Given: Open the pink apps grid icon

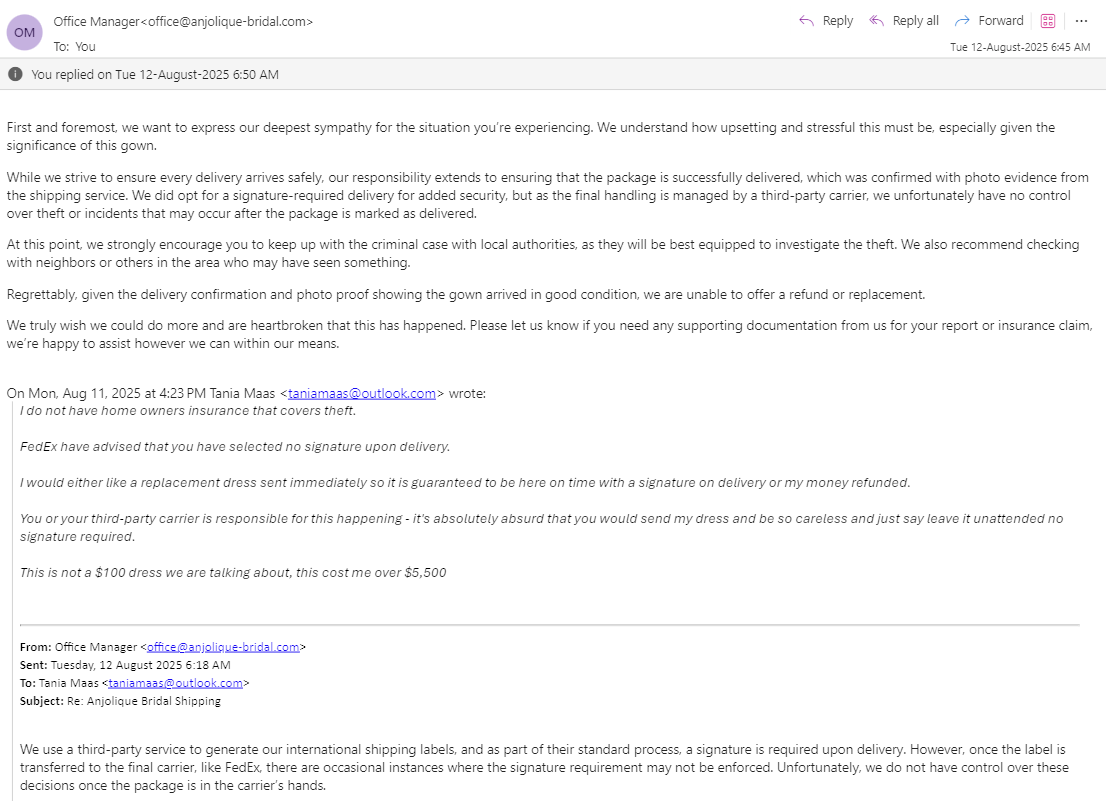Looking at the screenshot, I should (1048, 21).
